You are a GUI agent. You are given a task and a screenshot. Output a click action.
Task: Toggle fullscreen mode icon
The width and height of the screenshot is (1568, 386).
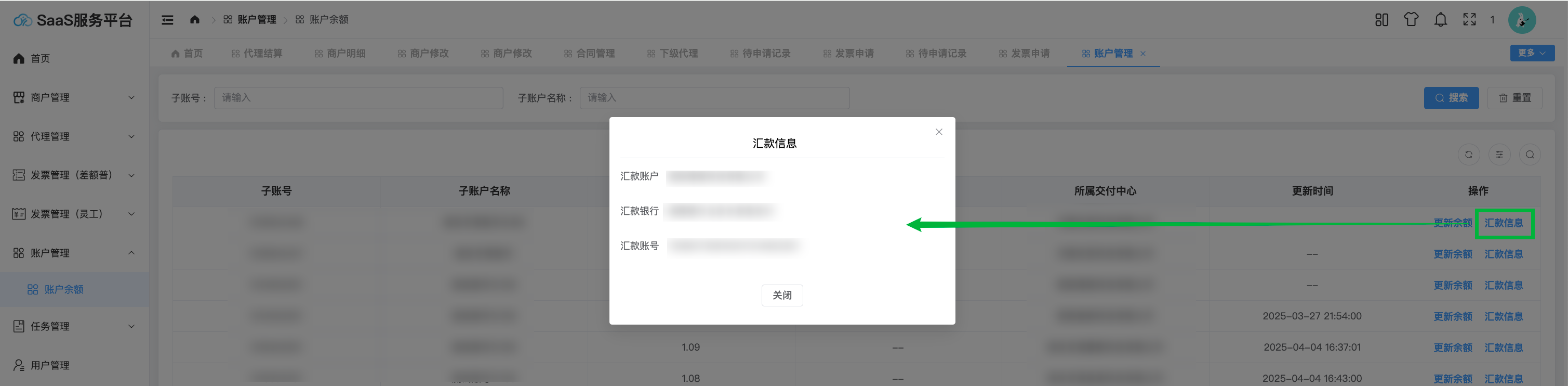[1469, 20]
